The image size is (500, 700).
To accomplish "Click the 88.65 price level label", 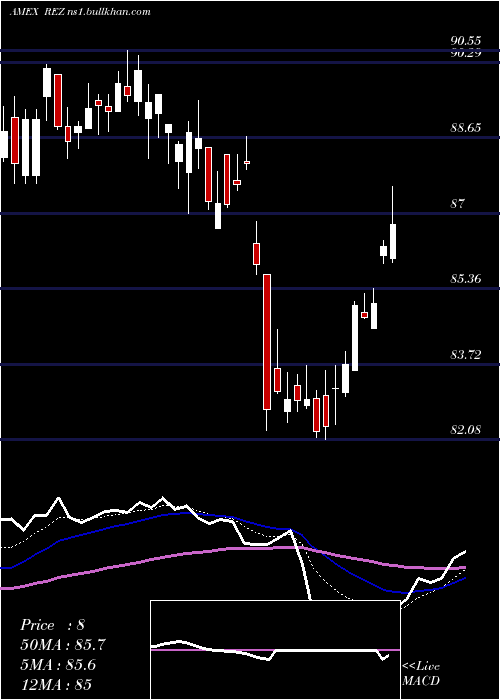I will [x=465, y=128].
